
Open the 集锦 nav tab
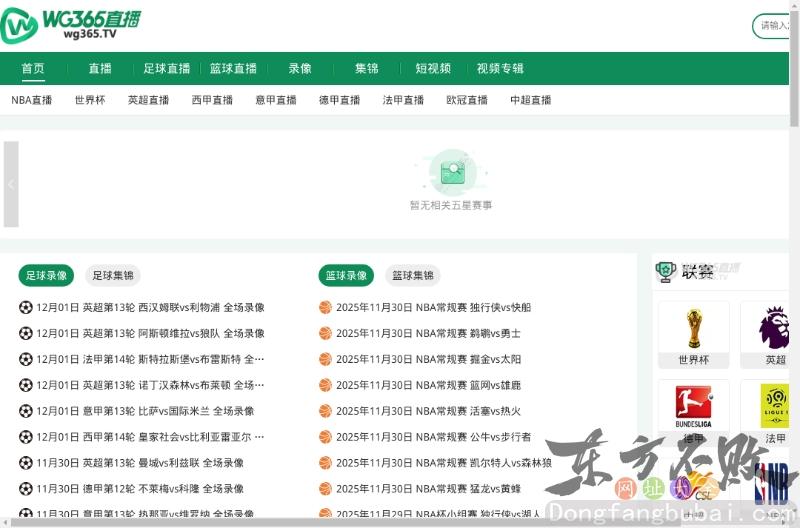point(367,68)
